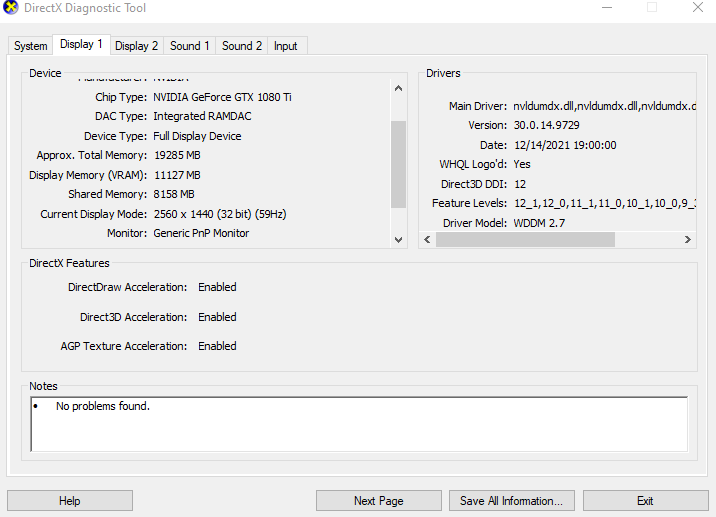
Task: Click Device list scroll up arrow
Action: click(398, 88)
